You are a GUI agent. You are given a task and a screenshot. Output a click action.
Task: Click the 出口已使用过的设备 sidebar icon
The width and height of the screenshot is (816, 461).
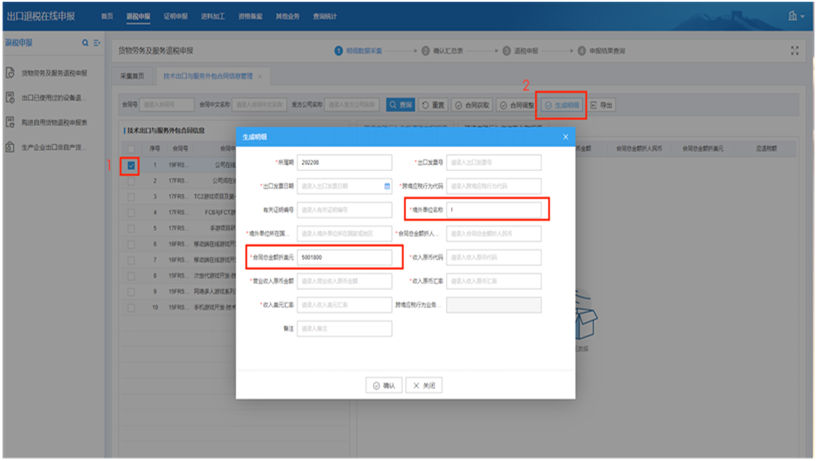pyautogui.click(x=10, y=98)
